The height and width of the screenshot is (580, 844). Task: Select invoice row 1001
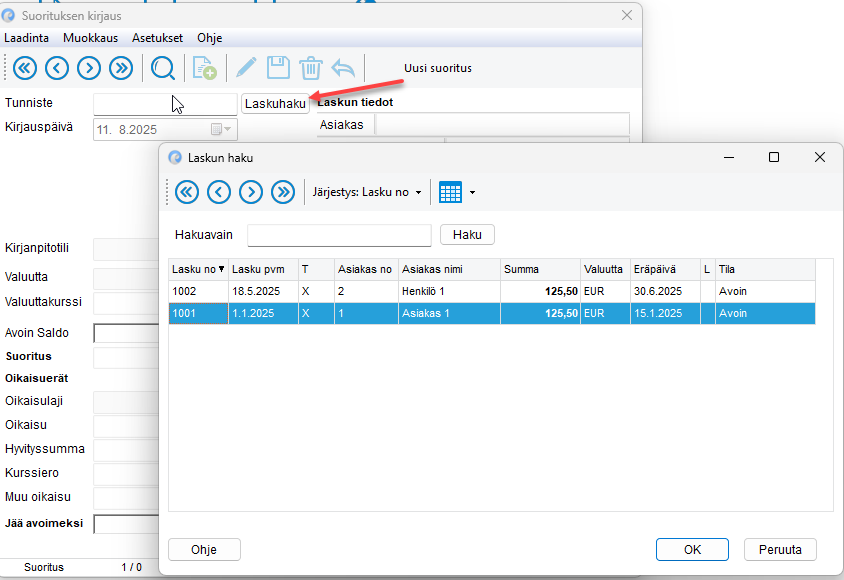pyautogui.click(x=492, y=313)
